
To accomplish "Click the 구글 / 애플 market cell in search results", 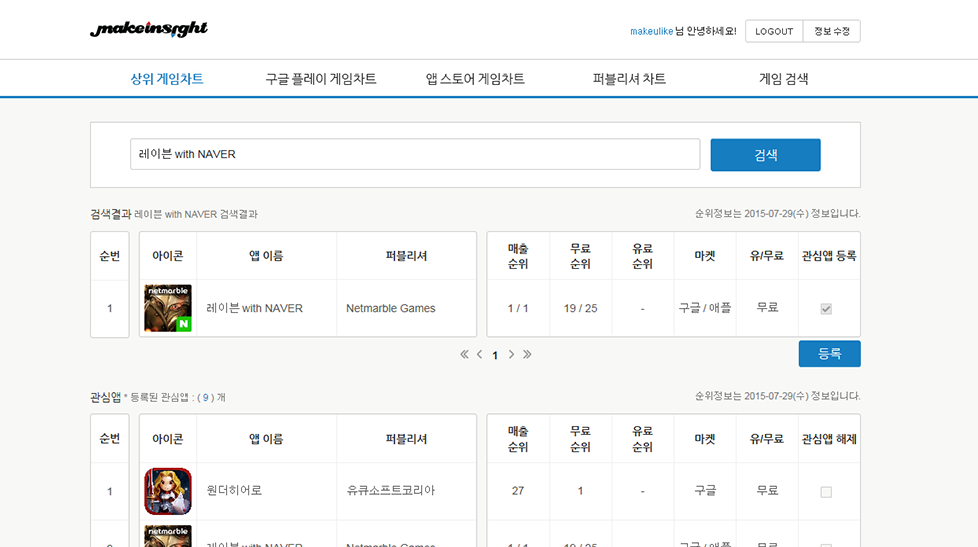I will (x=705, y=308).
